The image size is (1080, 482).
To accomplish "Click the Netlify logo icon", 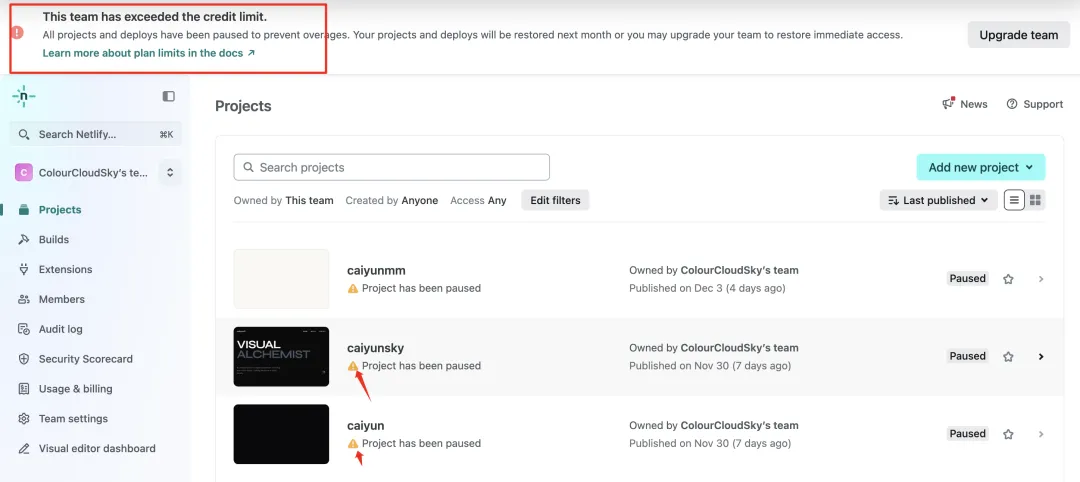I will (x=24, y=96).
